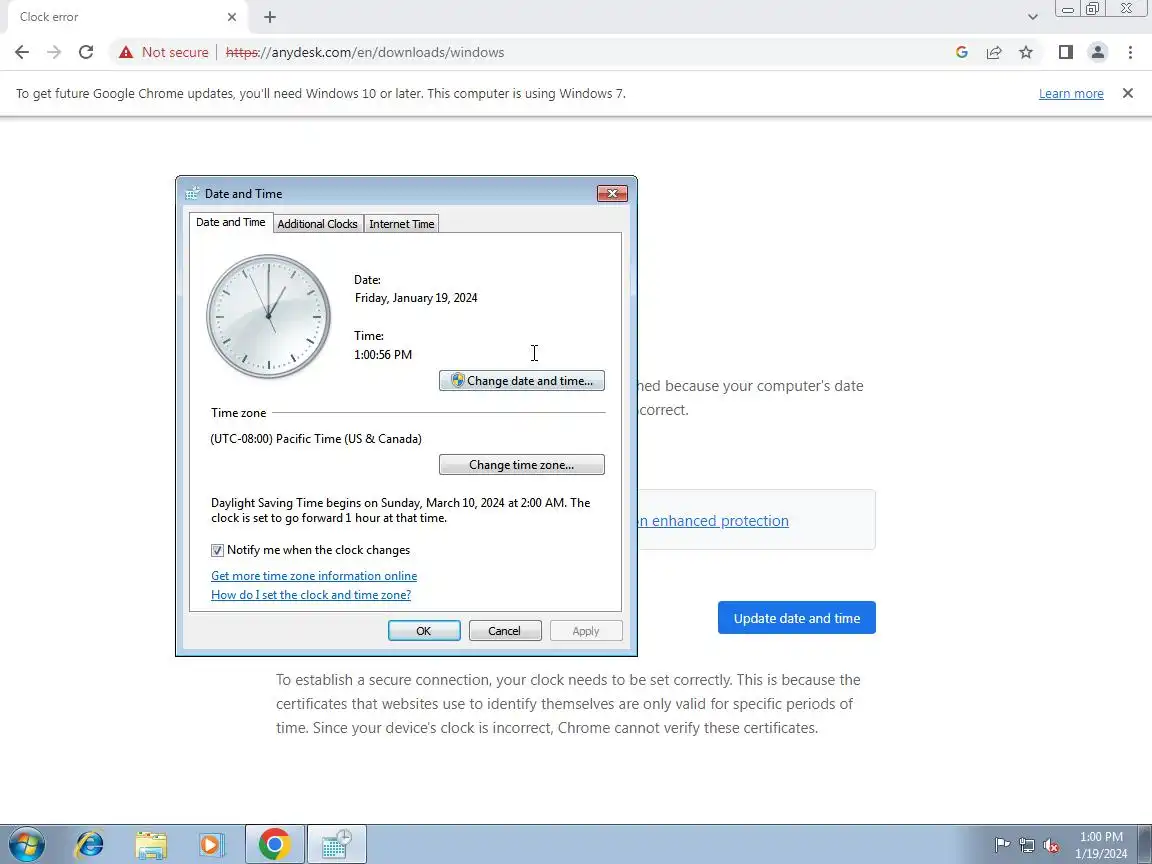Close the Date and Time dialog

(612, 193)
